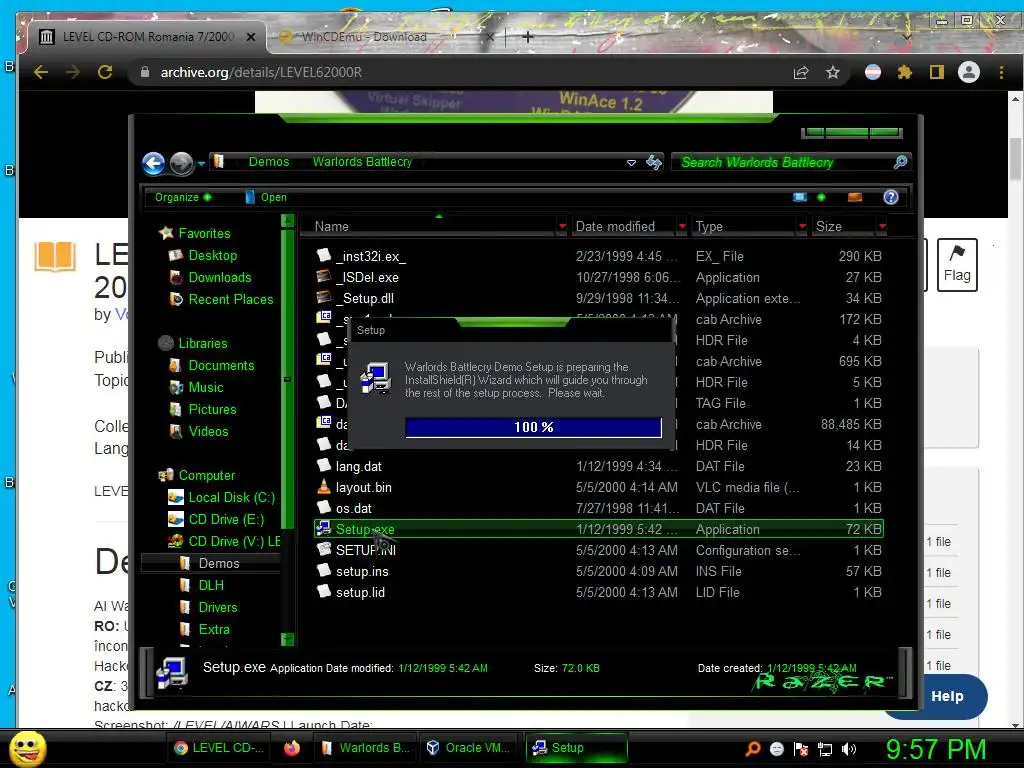The height and width of the screenshot is (768, 1024).
Task: Open the Organize menu
Action: [x=182, y=197]
